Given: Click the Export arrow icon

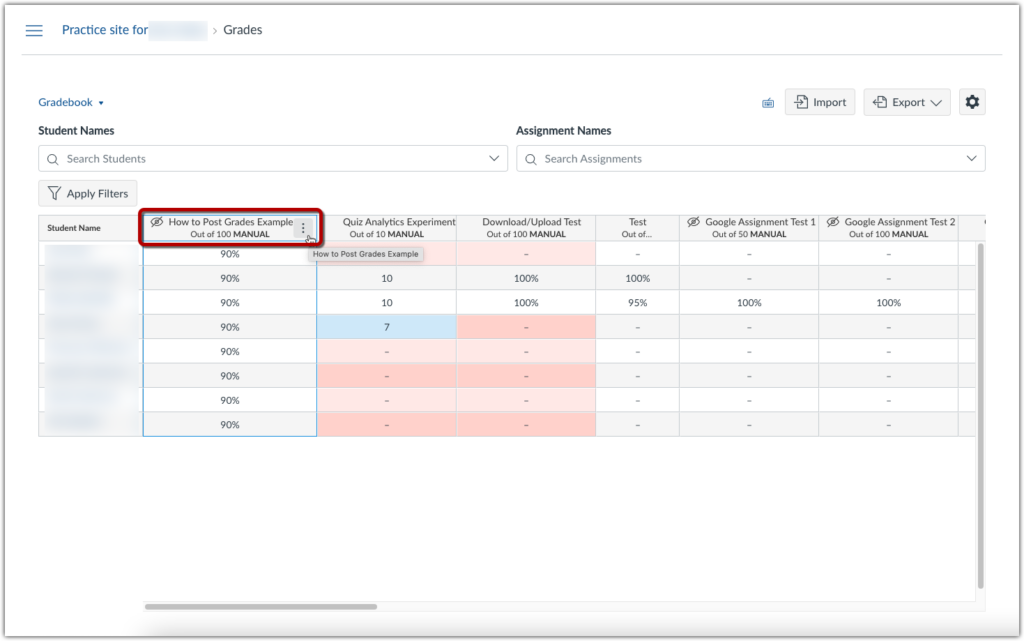Looking at the screenshot, I should click(x=880, y=101).
